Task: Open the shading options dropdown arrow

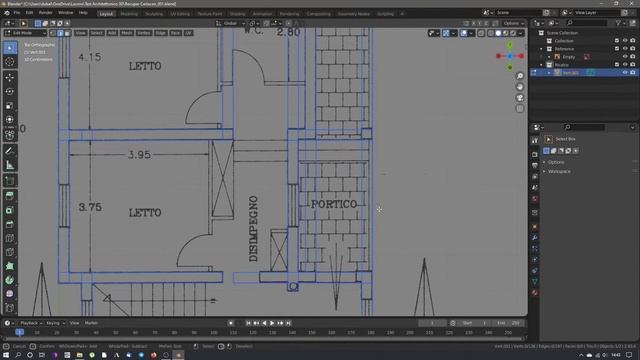Action: pos(521,33)
